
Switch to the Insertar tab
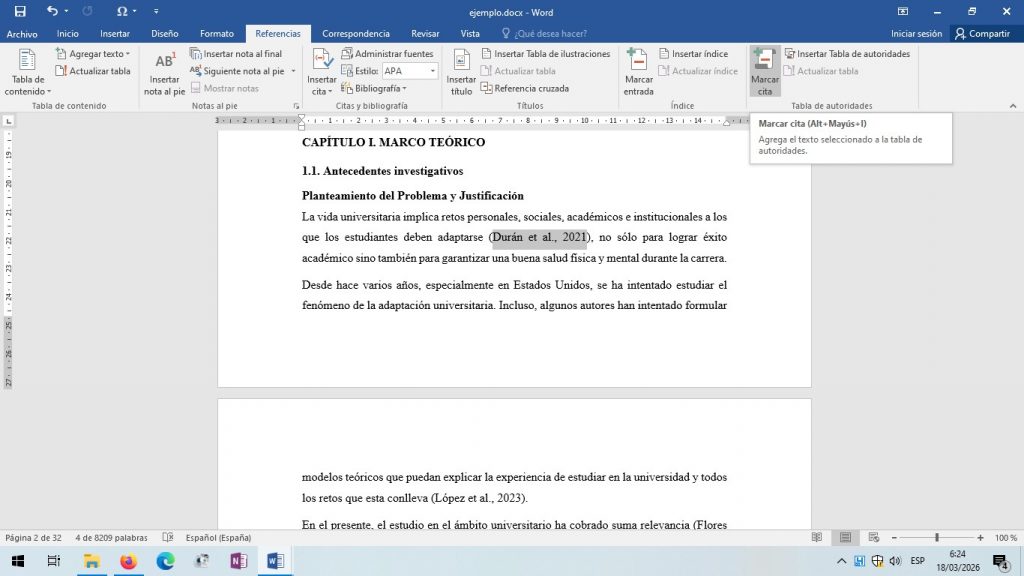pos(115,33)
